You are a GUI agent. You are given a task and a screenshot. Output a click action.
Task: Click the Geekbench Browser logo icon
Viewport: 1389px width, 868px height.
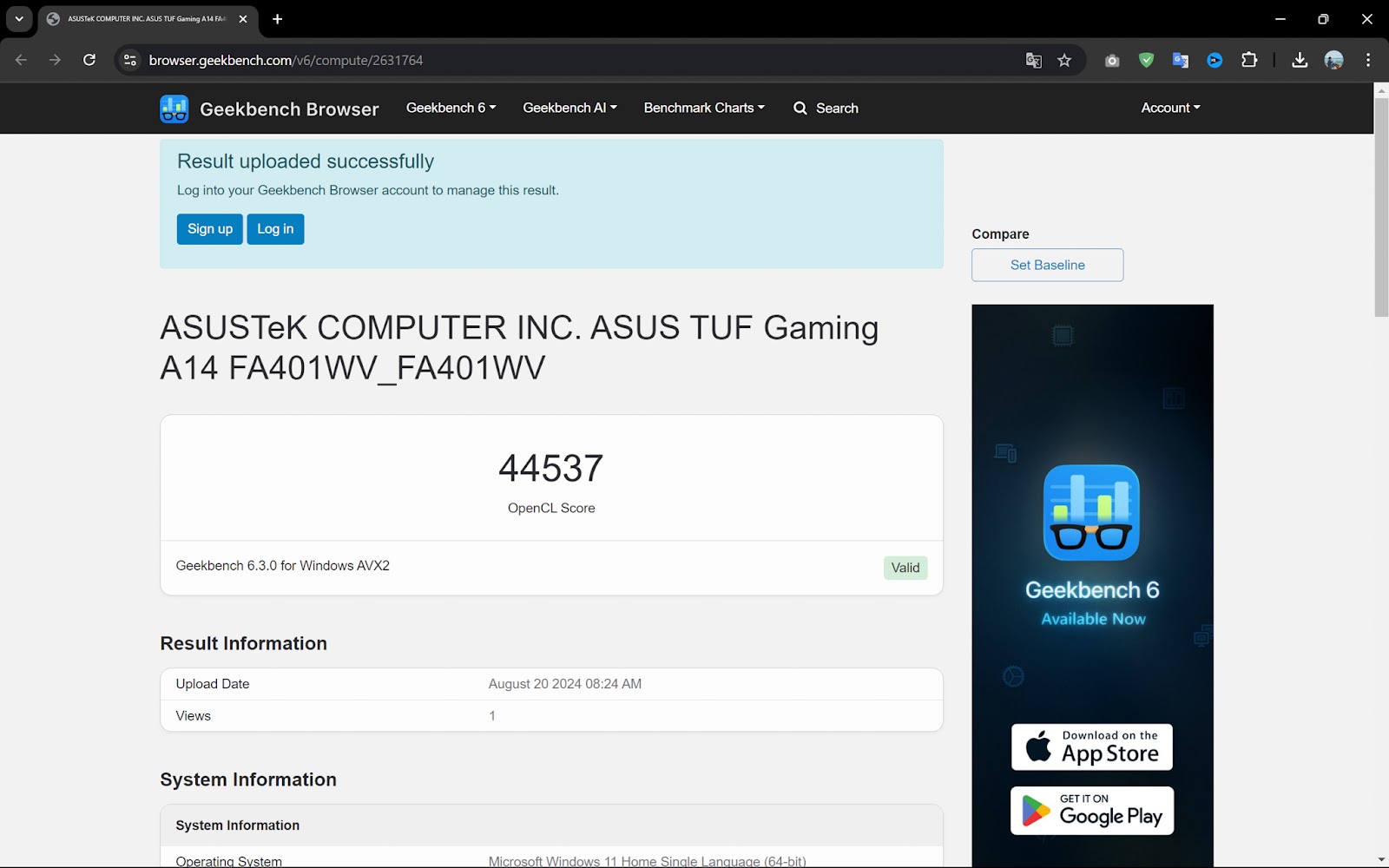tap(174, 108)
